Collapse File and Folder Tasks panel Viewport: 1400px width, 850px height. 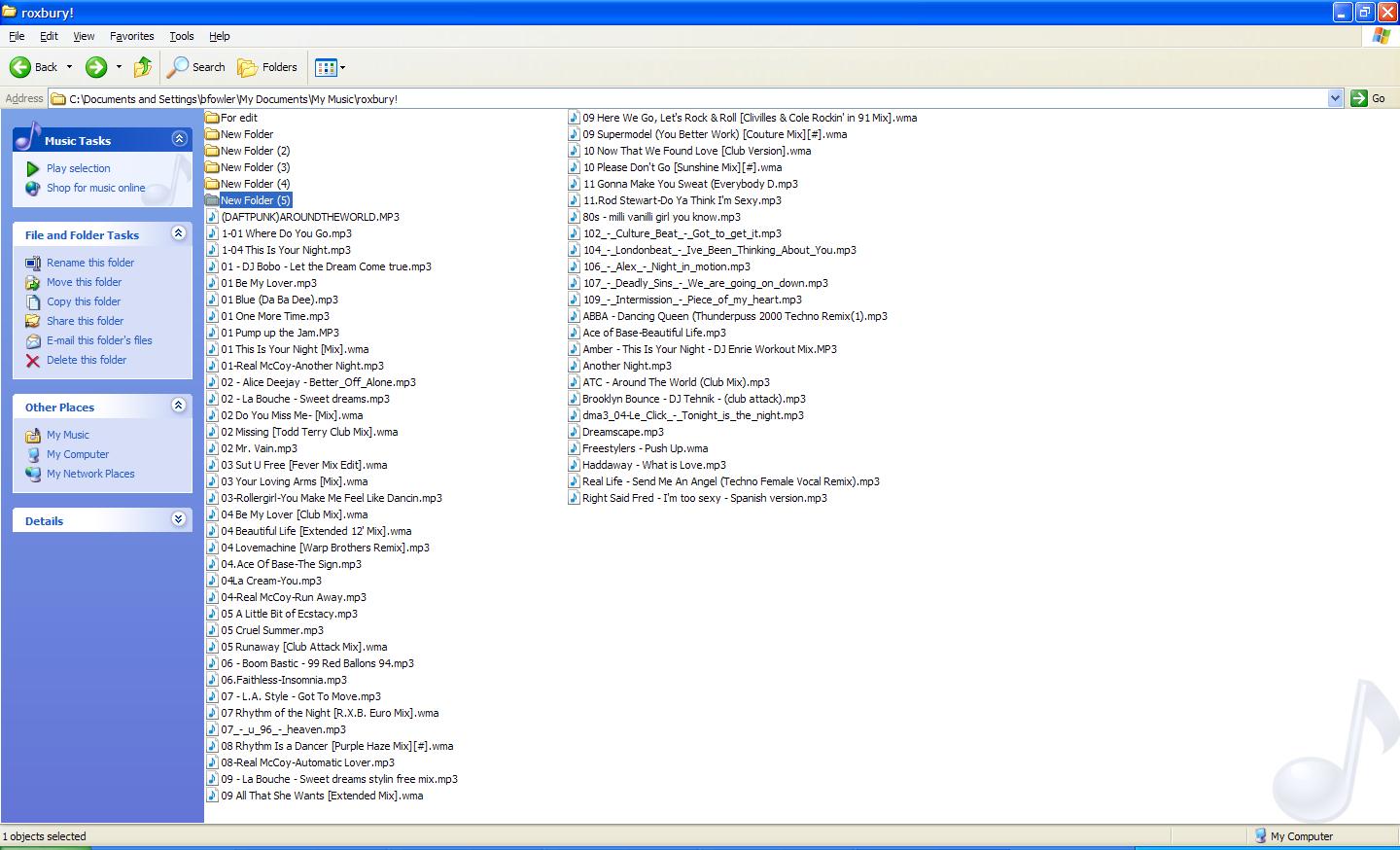click(x=179, y=233)
